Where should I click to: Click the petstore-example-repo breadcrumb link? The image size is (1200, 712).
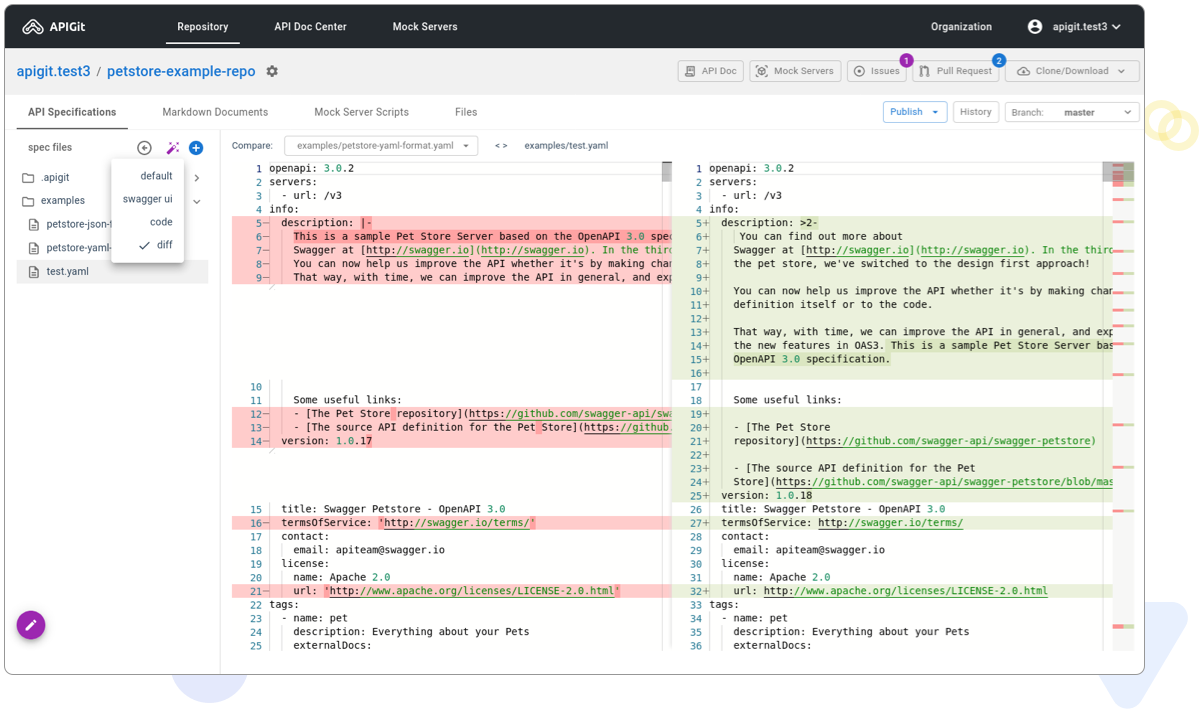[x=181, y=72]
